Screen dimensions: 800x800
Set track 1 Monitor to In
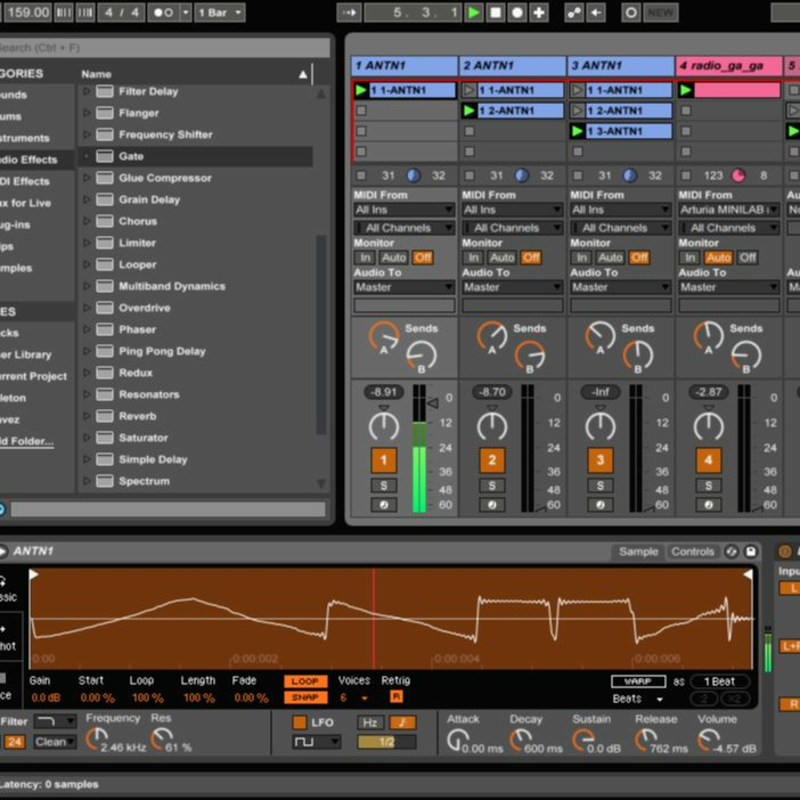tap(366, 257)
